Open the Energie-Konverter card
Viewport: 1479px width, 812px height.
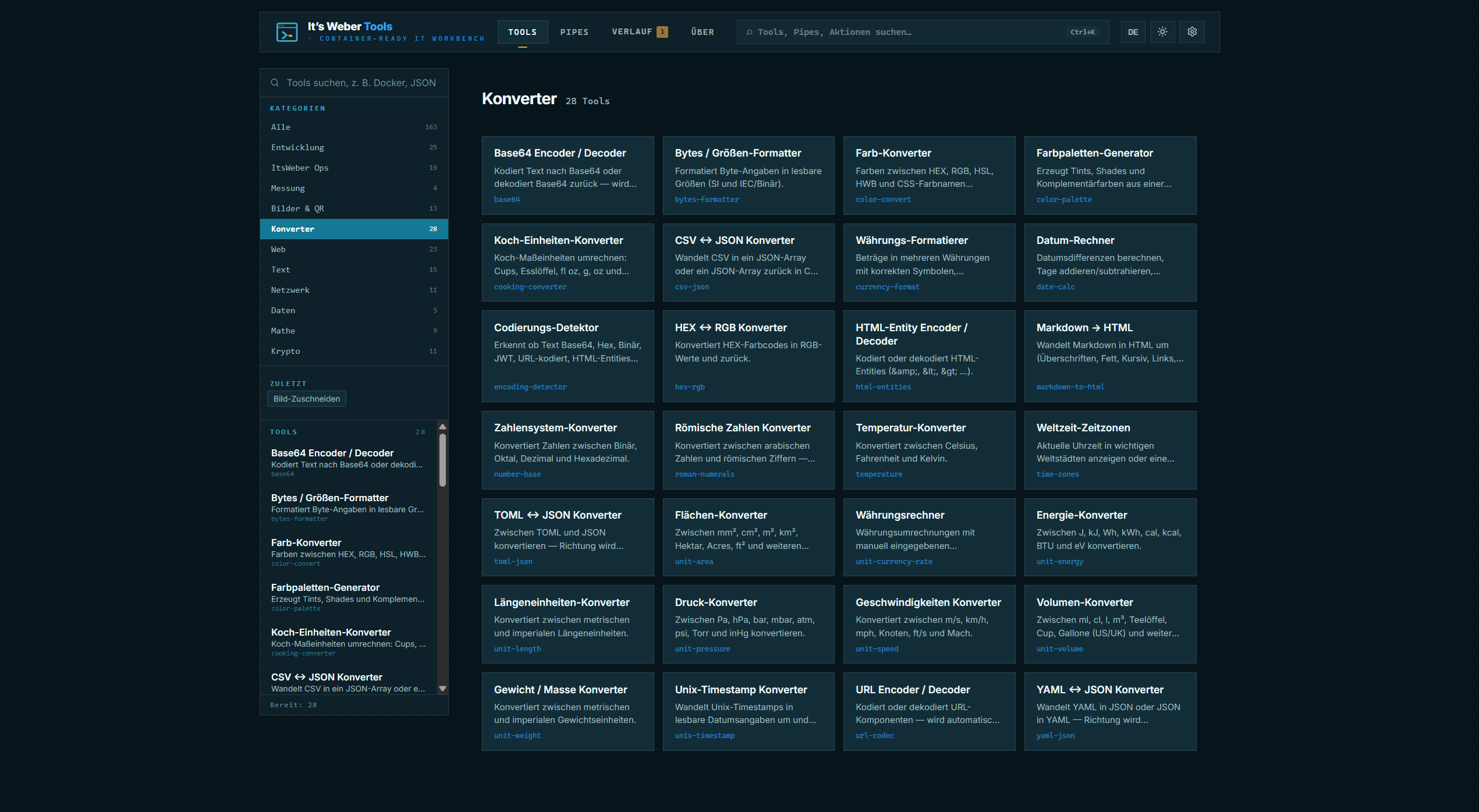1110,537
